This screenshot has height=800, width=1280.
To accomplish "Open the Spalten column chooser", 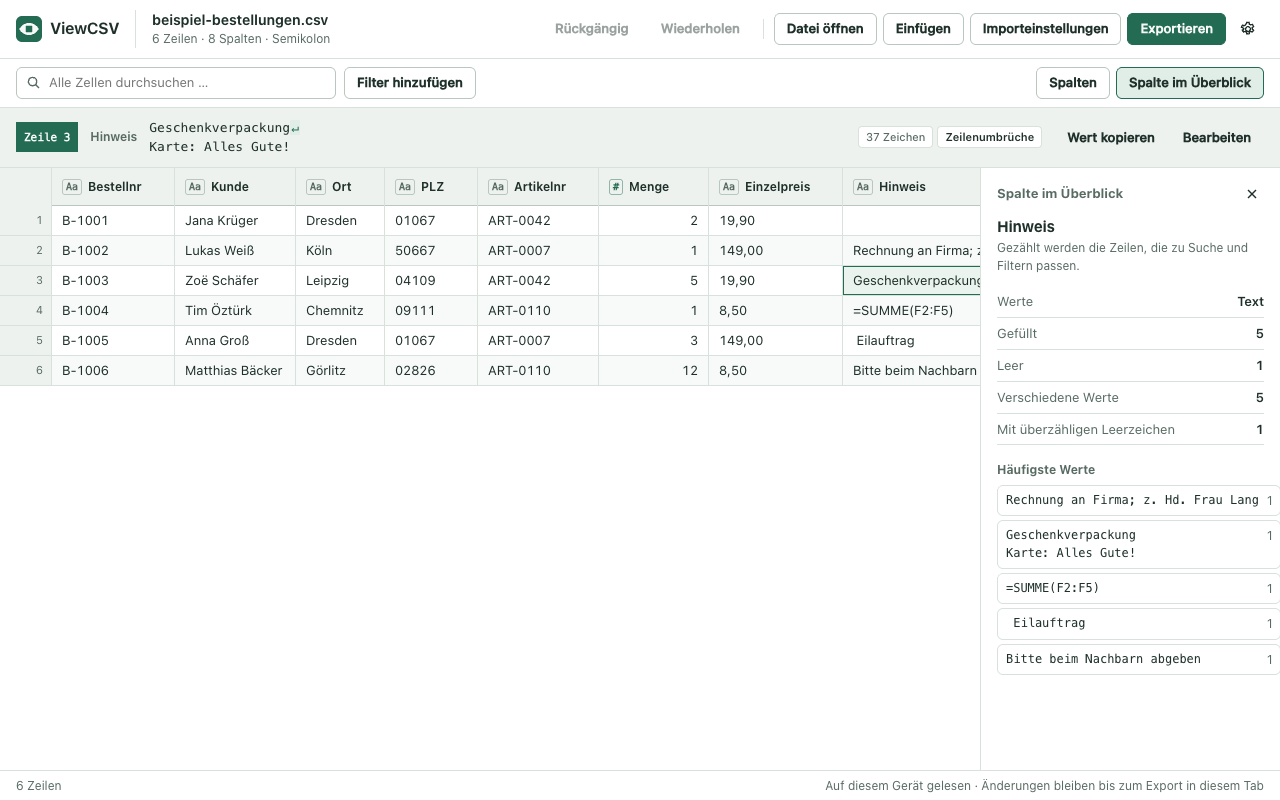I will [x=1072, y=83].
